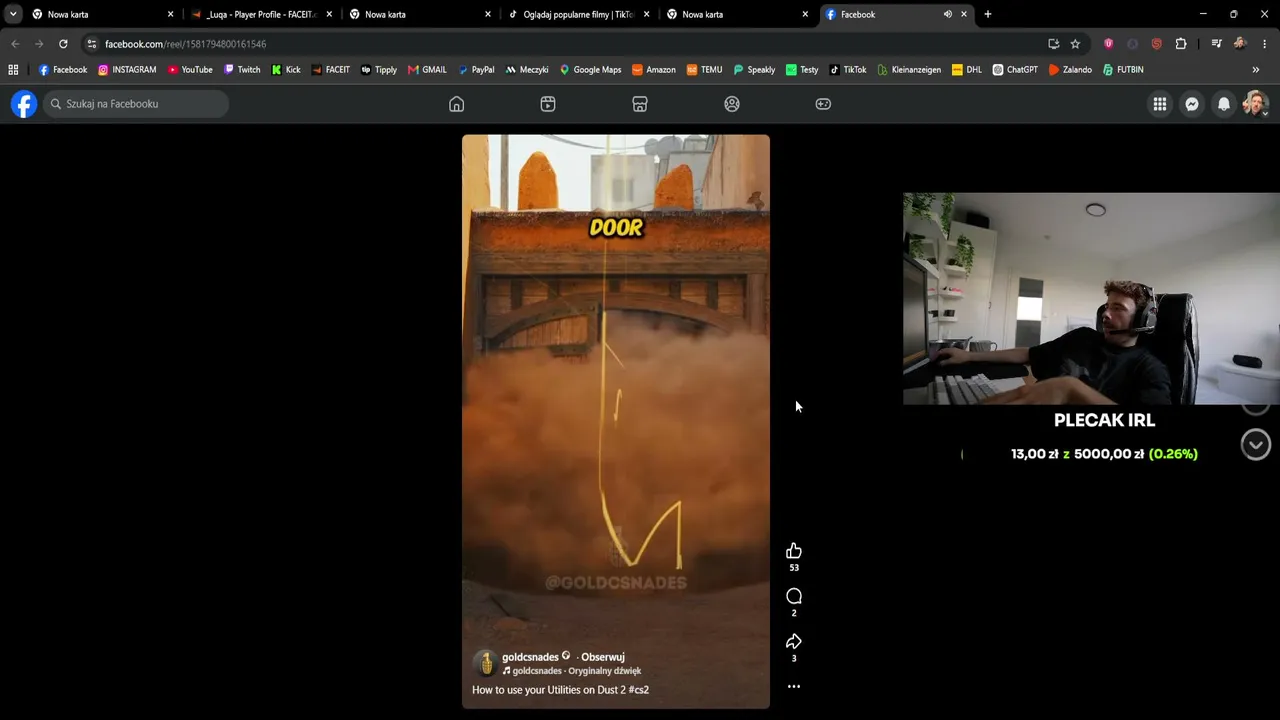The height and width of the screenshot is (720, 1280).
Task: Close the Facebook tab
Action: [964, 14]
